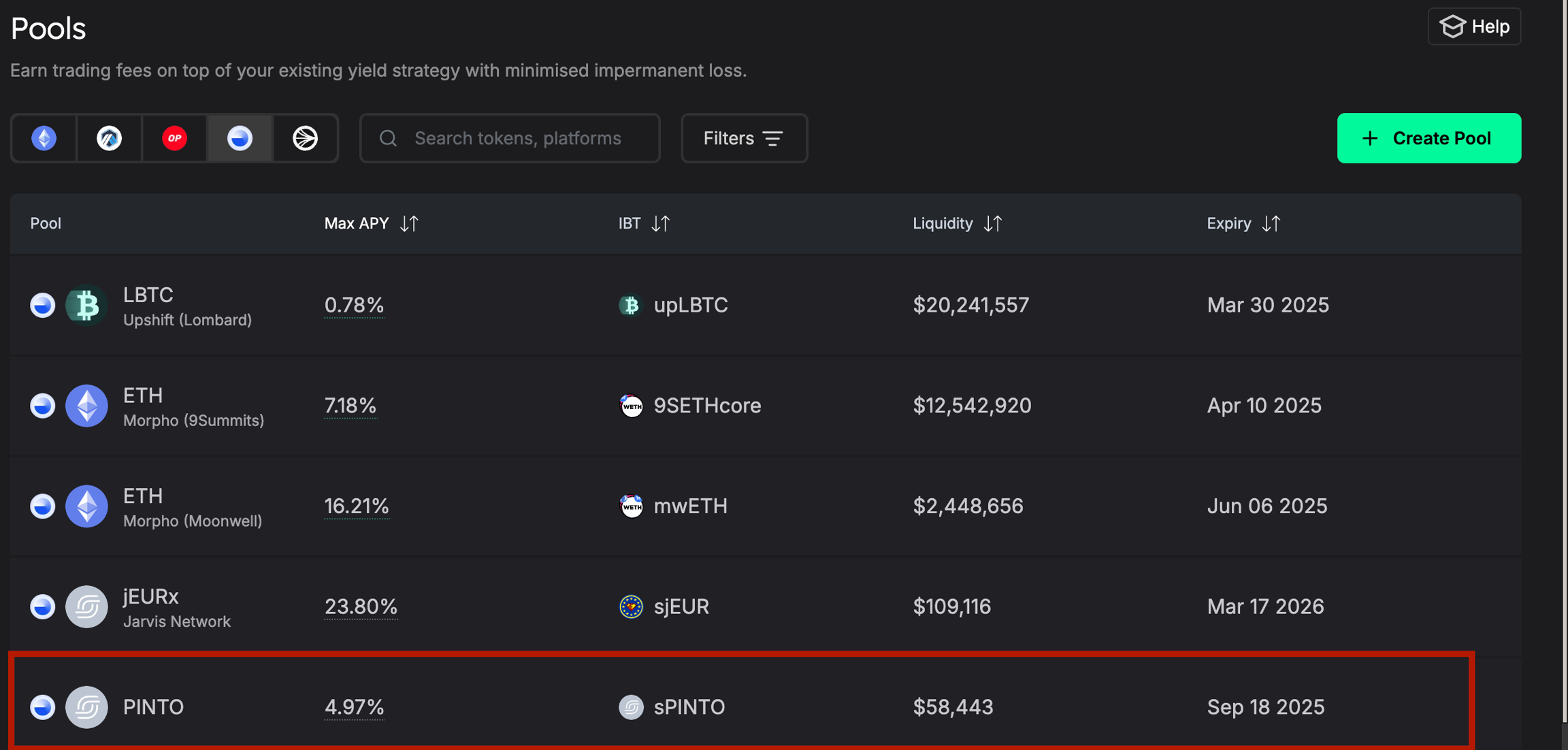Sort pools by Max APY arrows

[409, 223]
